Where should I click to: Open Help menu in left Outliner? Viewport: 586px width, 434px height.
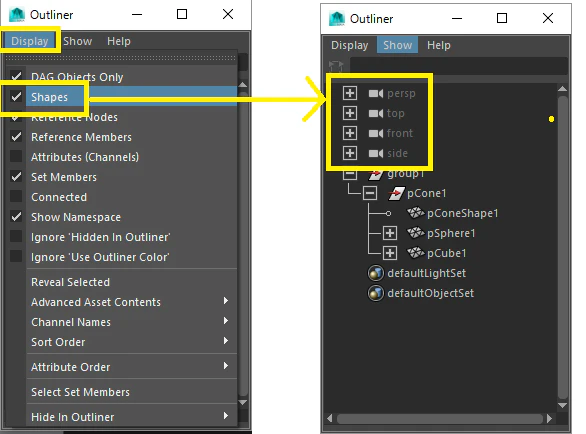[119, 41]
